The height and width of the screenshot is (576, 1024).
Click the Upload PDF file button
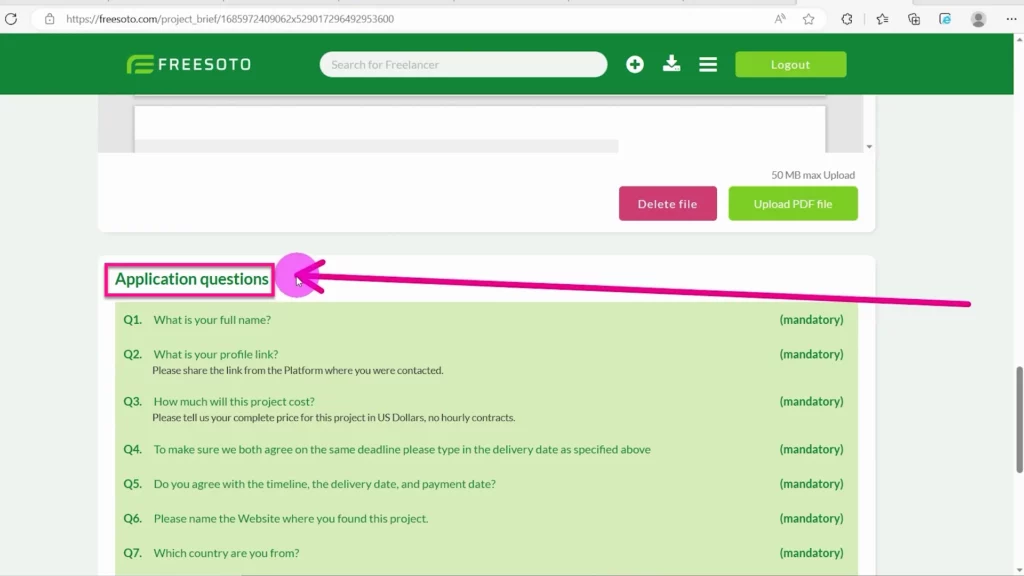(793, 203)
